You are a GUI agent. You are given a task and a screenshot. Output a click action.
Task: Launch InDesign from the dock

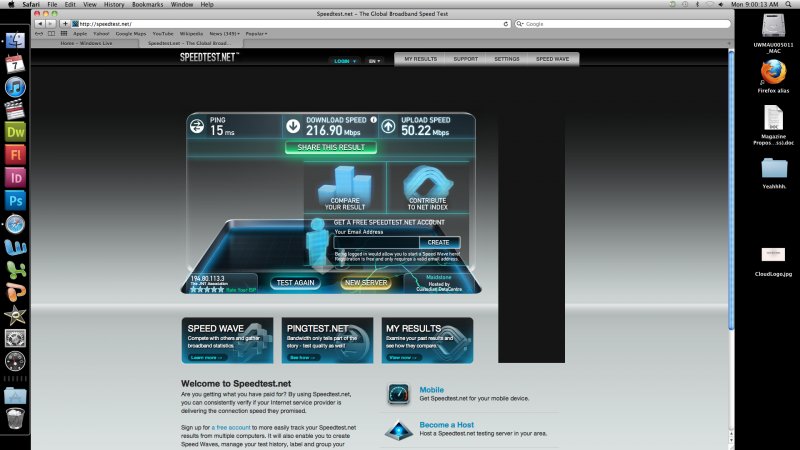15,178
